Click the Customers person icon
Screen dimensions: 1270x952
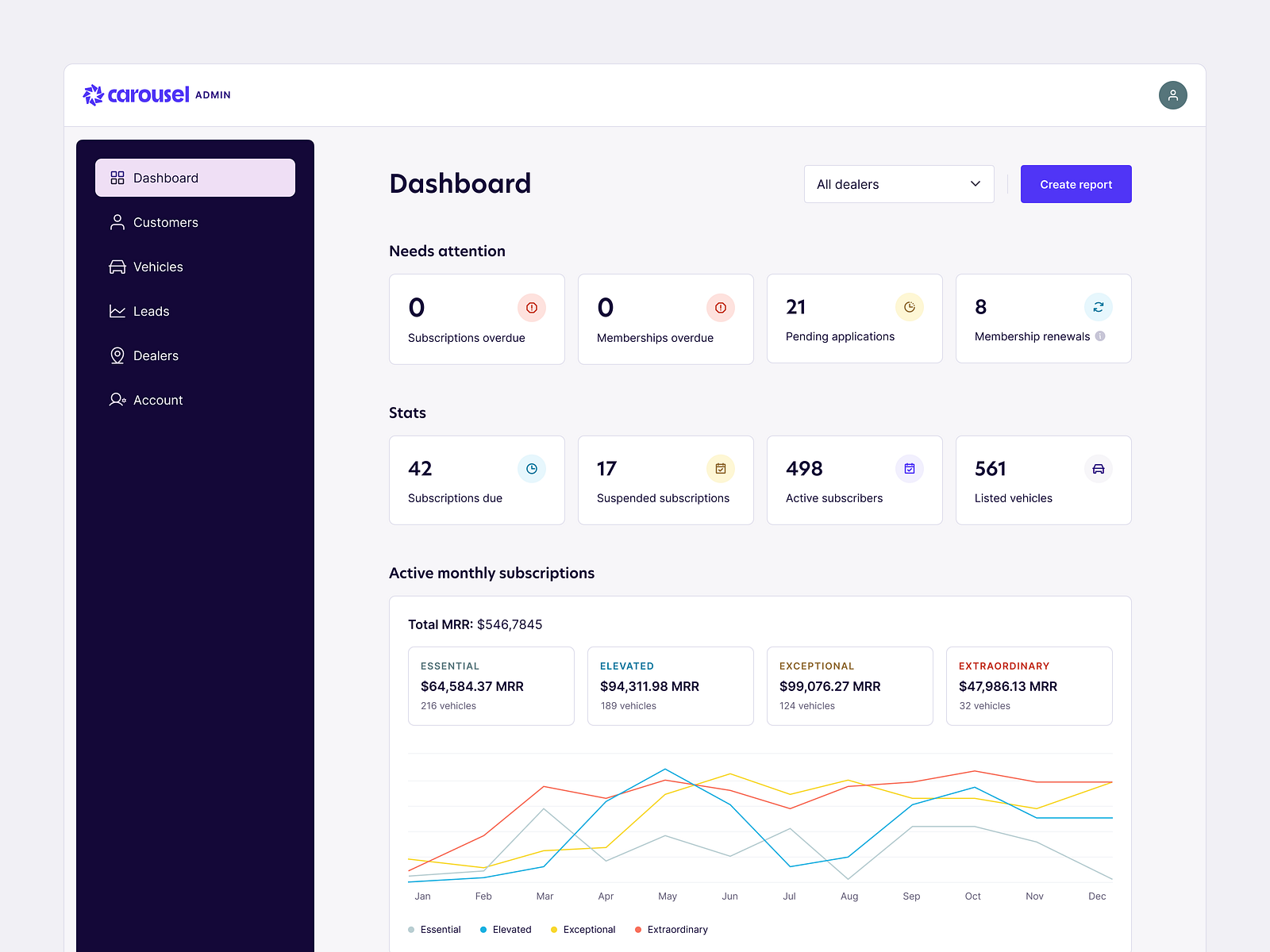coord(117,222)
